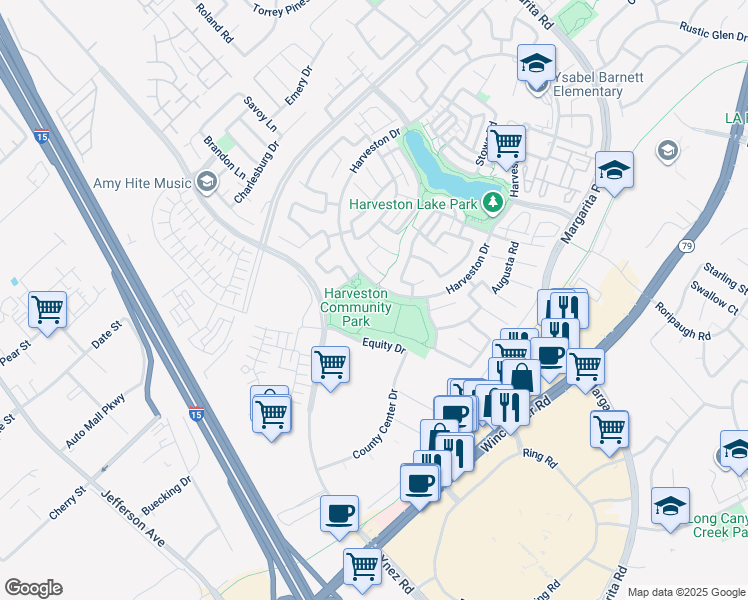Open the Amy Hite Music place pin
Image resolution: width=748 pixels, height=600 pixels.
coord(207,182)
